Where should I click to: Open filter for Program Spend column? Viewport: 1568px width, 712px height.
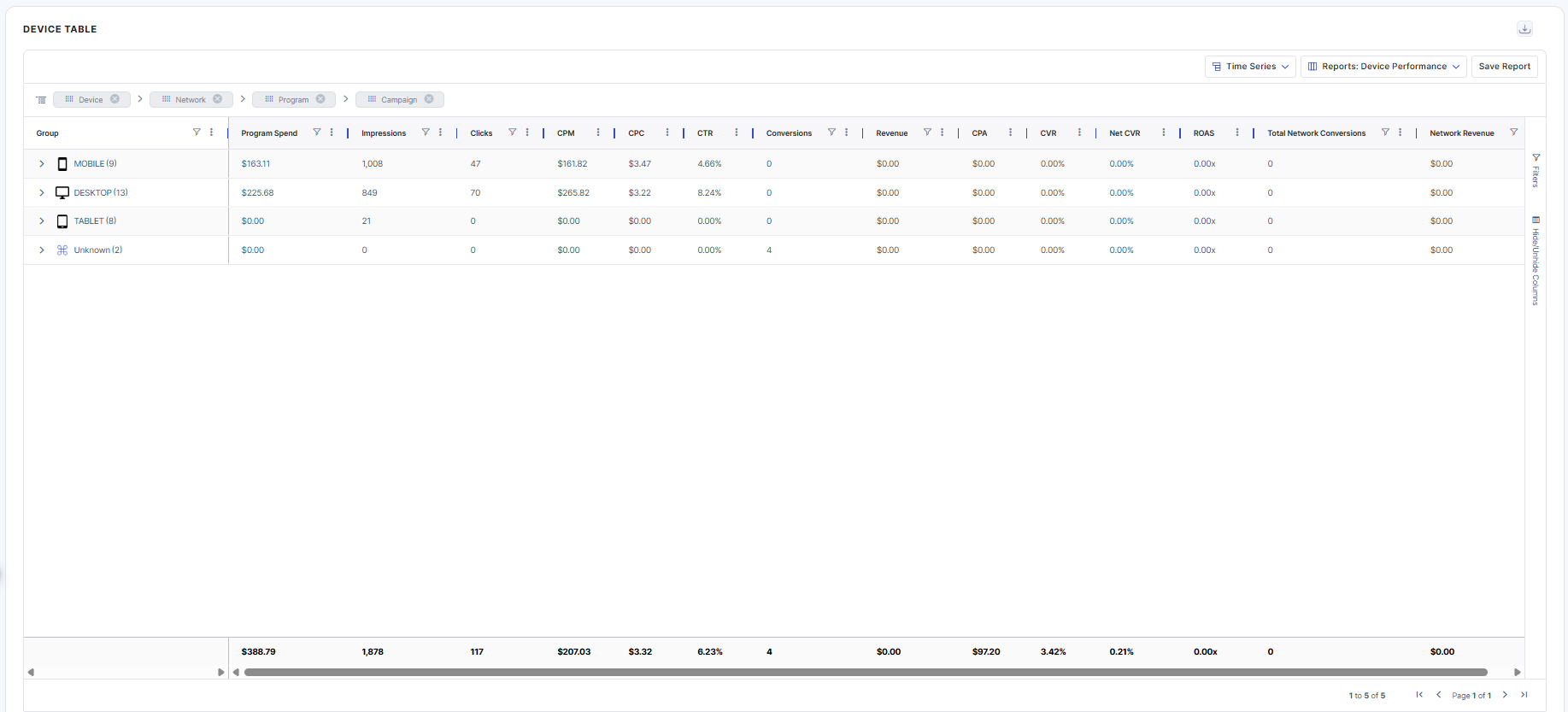coord(317,132)
